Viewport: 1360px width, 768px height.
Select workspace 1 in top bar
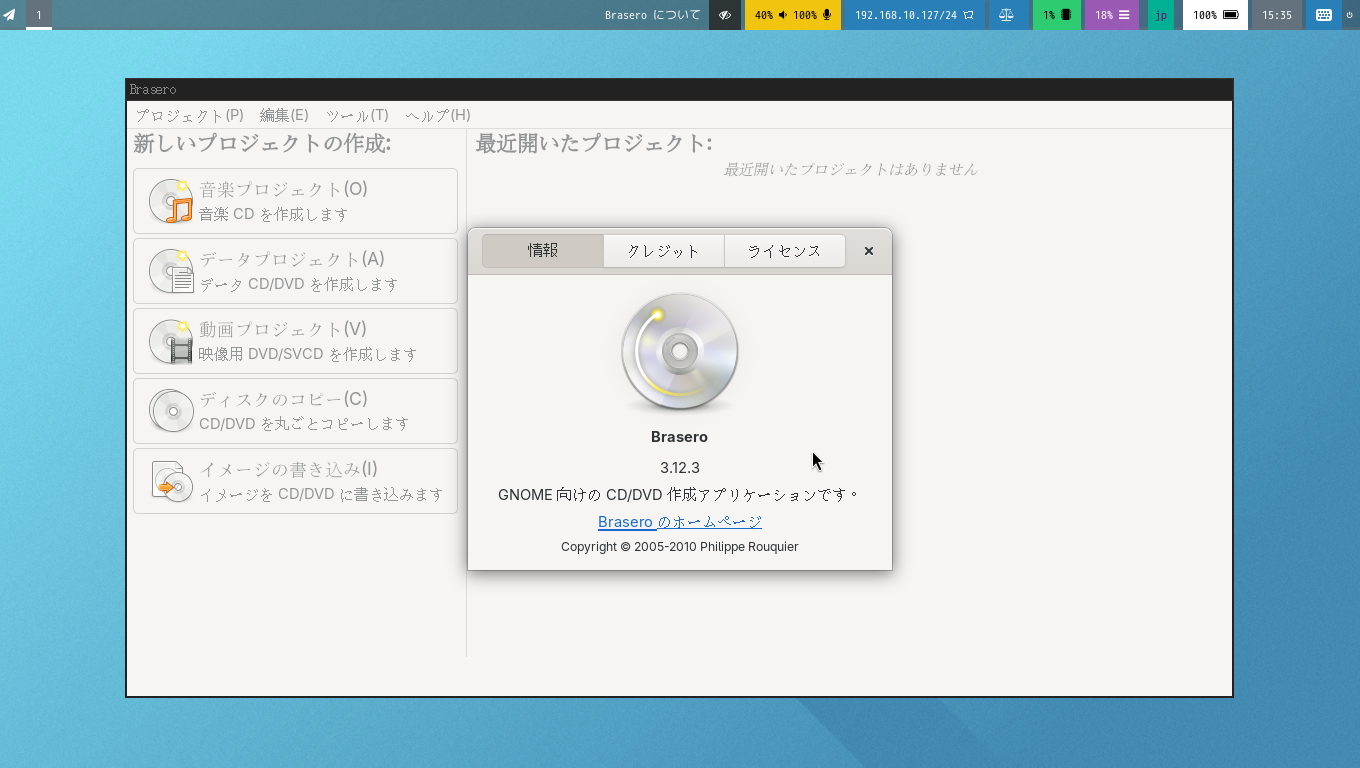click(39, 15)
